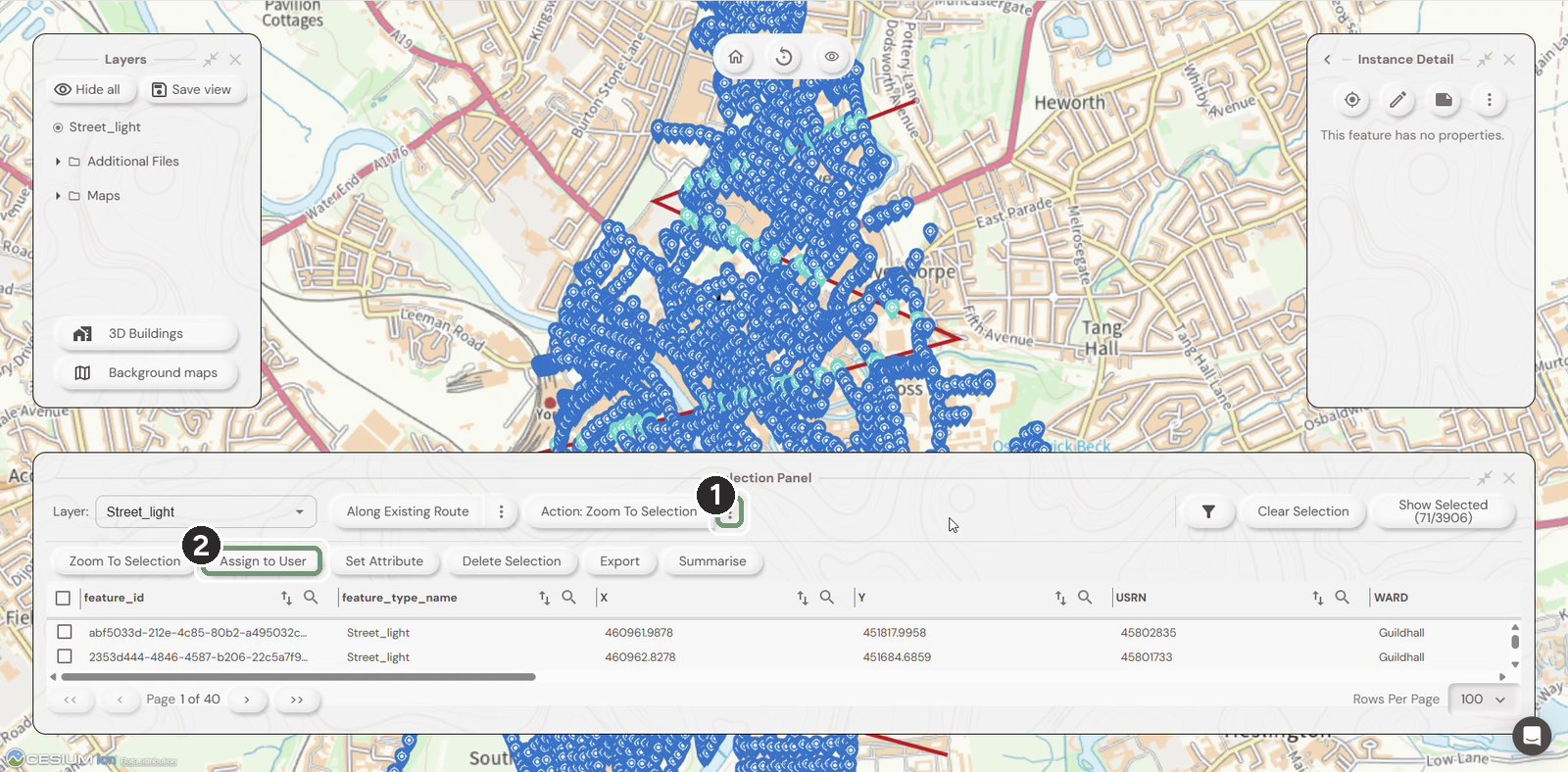Show Selected (71/3906) features

(1444, 511)
